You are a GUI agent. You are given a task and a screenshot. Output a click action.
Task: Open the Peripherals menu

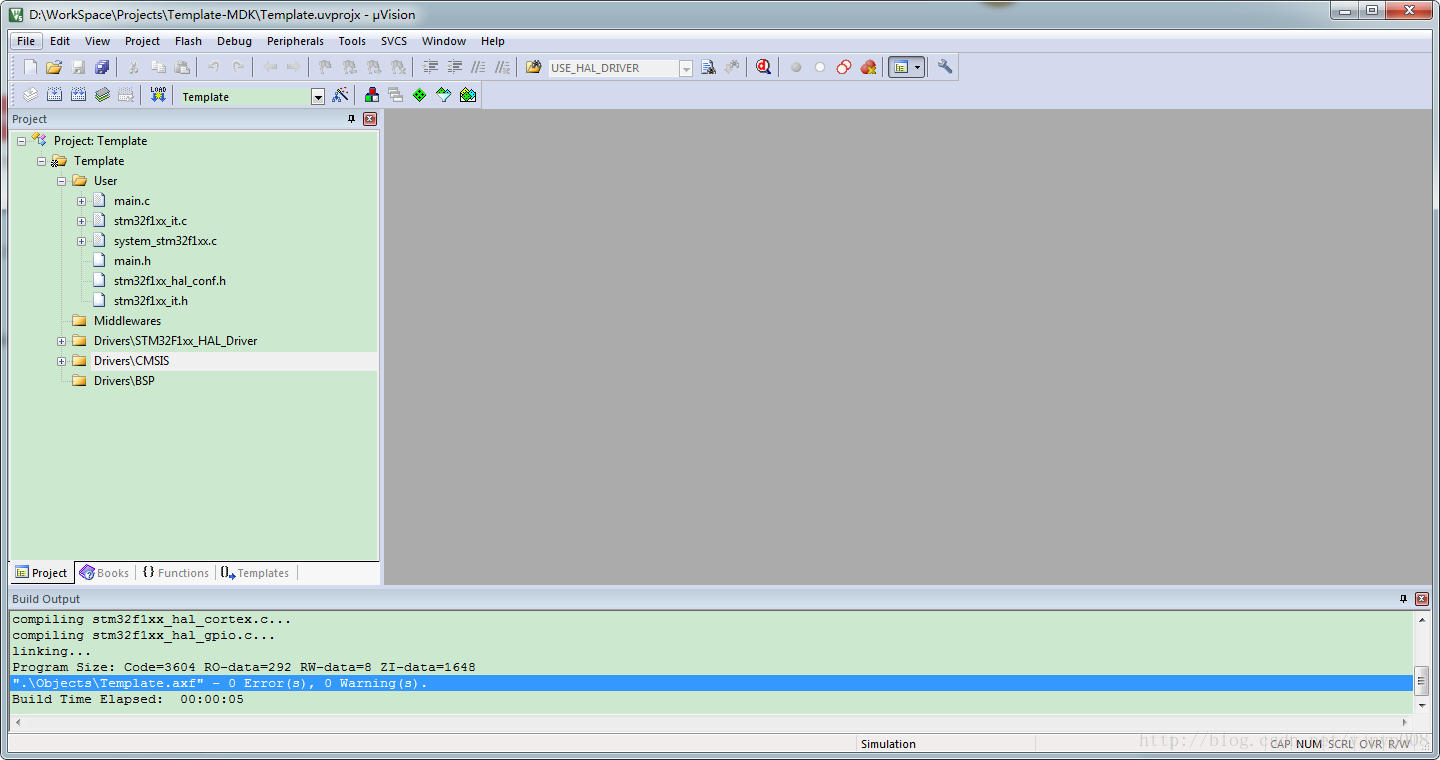295,41
